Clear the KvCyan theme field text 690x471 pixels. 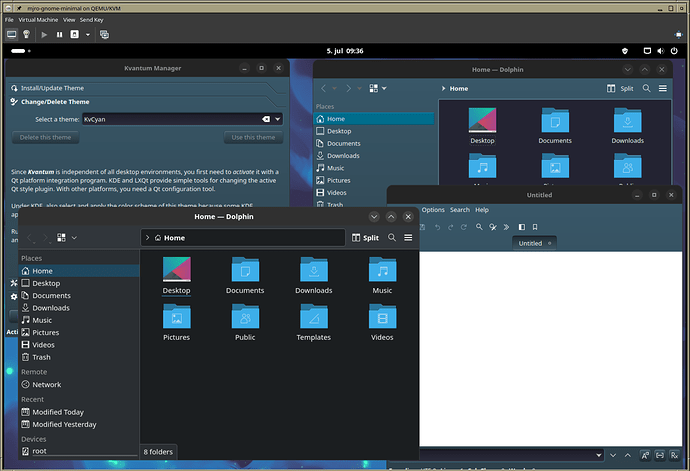coord(266,119)
